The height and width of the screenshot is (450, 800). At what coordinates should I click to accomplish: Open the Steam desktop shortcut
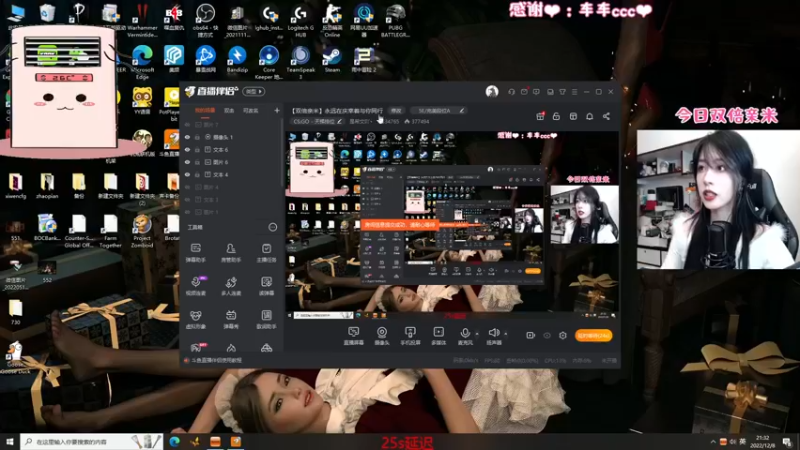coord(332,59)
